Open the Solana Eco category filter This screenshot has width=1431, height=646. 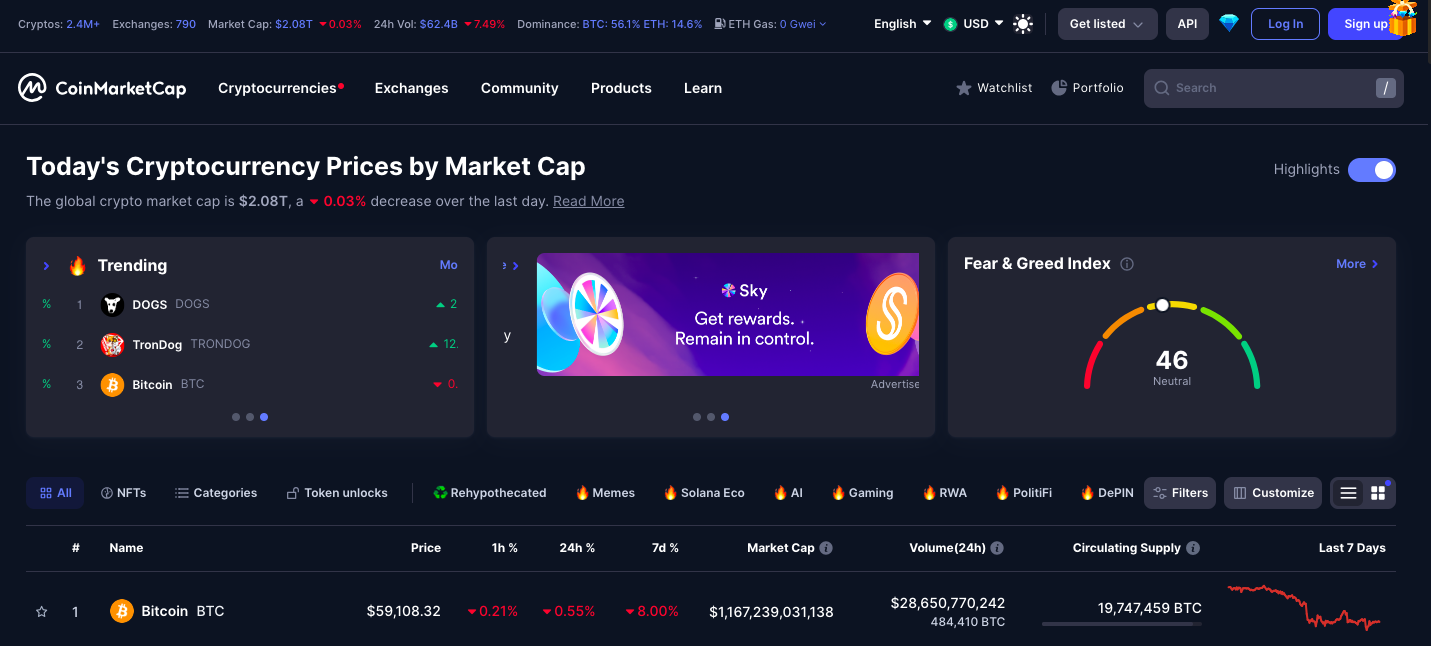point(704,493)
